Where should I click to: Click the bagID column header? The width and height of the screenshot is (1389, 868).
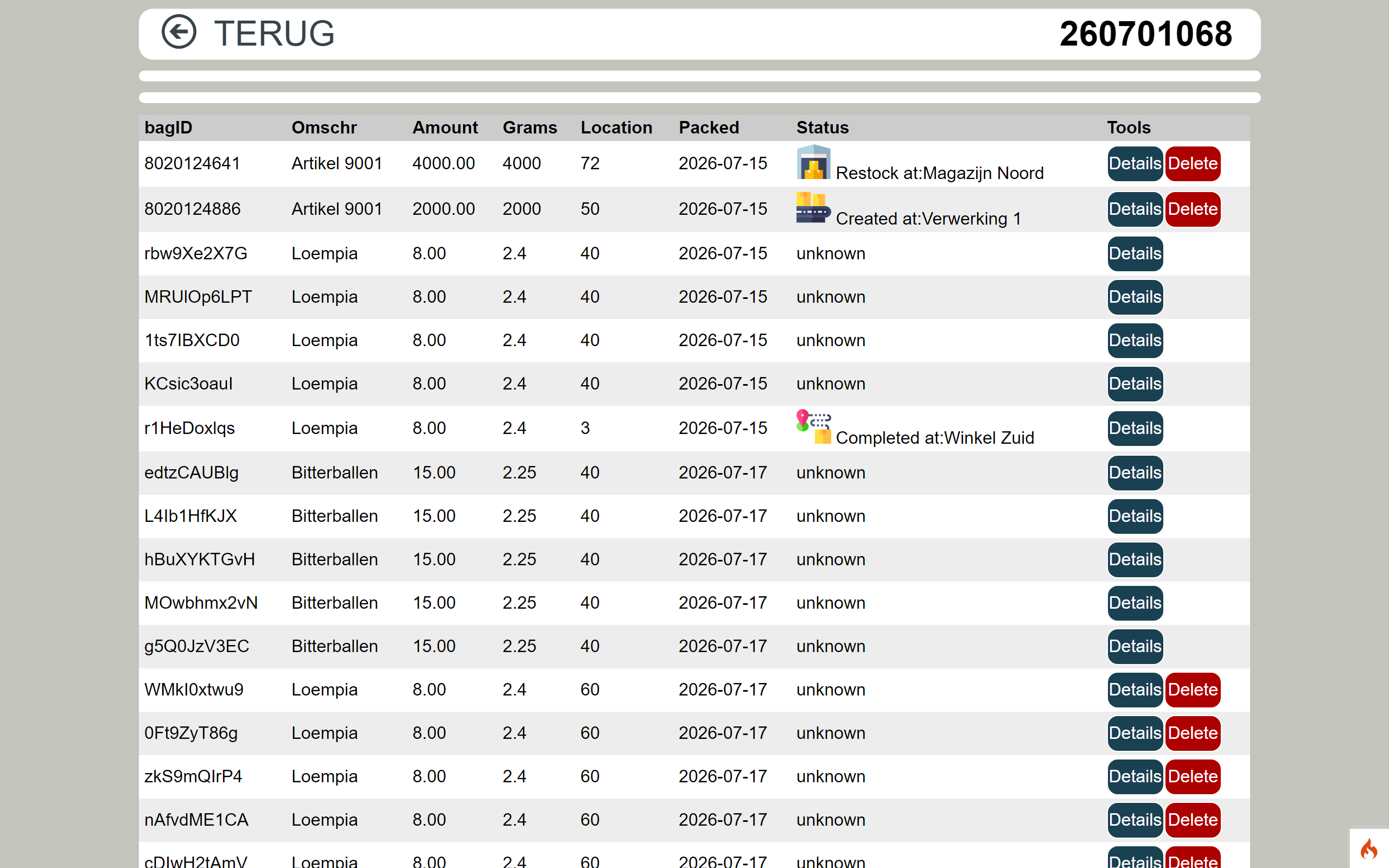tap(168, 127)
